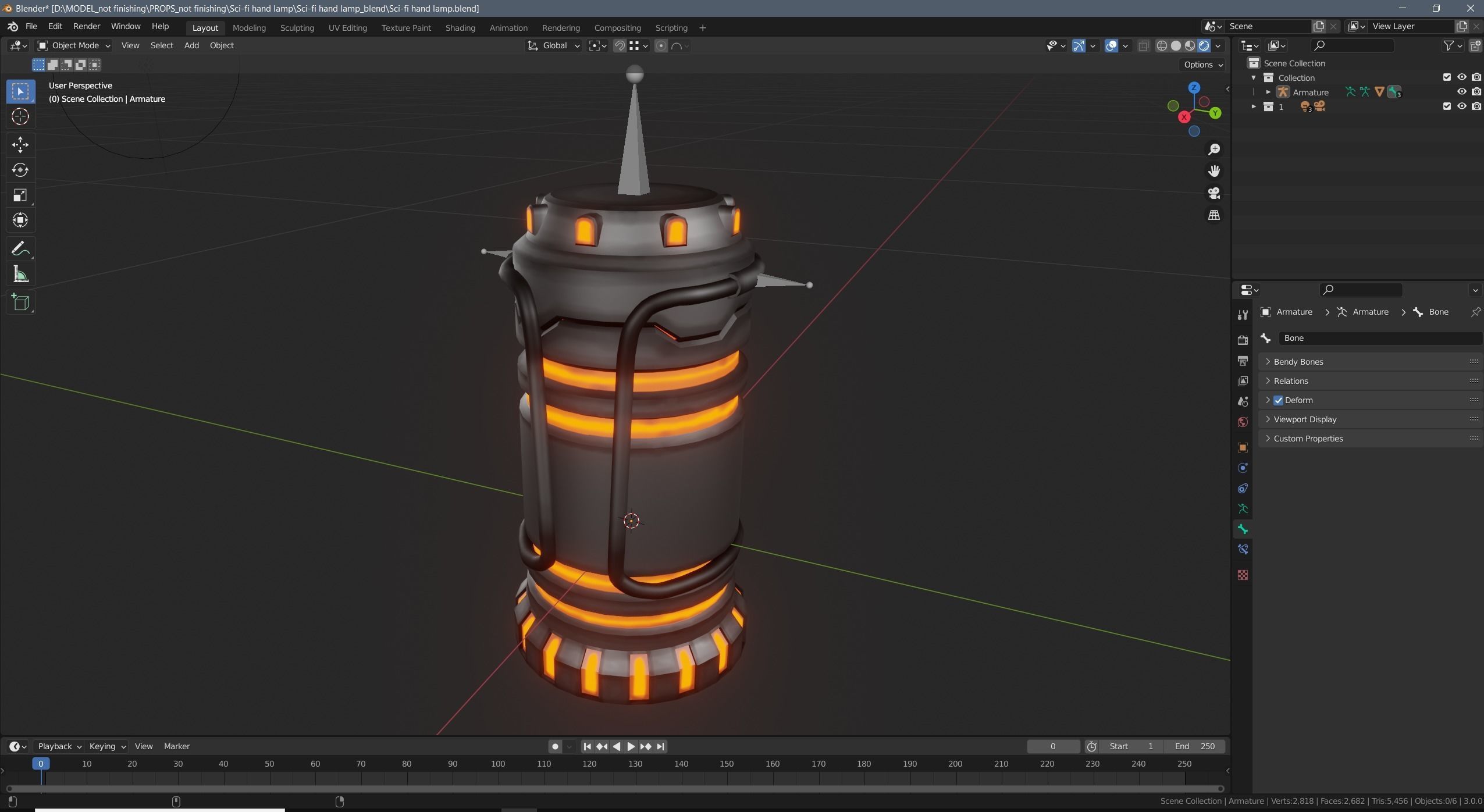Switch perspective/orthographic grid icon

tap(1213, 215)
